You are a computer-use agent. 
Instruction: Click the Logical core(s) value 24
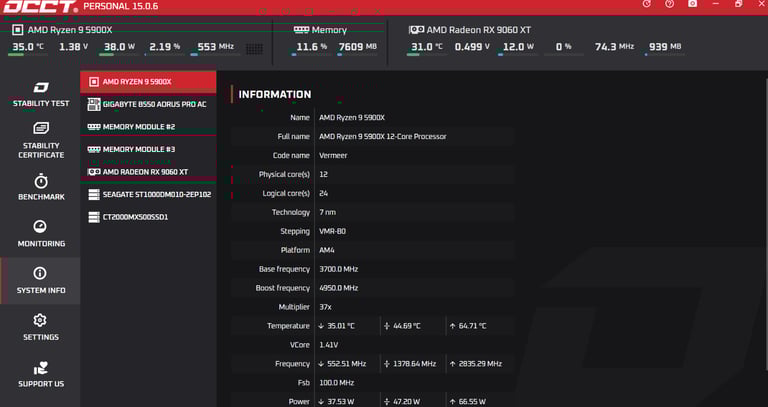coord(323,193)
